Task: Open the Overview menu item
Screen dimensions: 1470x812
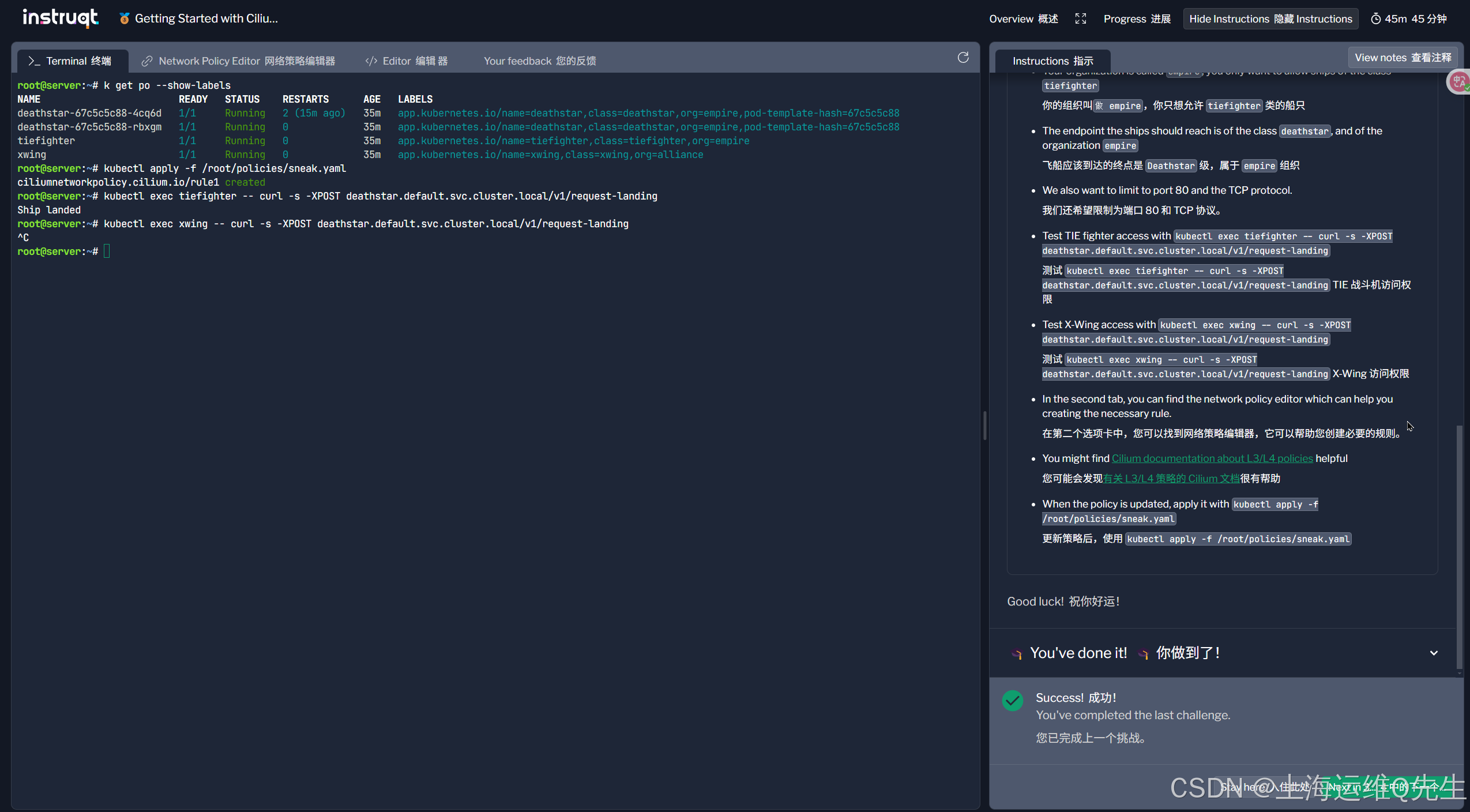Action: pos(1023,19)
